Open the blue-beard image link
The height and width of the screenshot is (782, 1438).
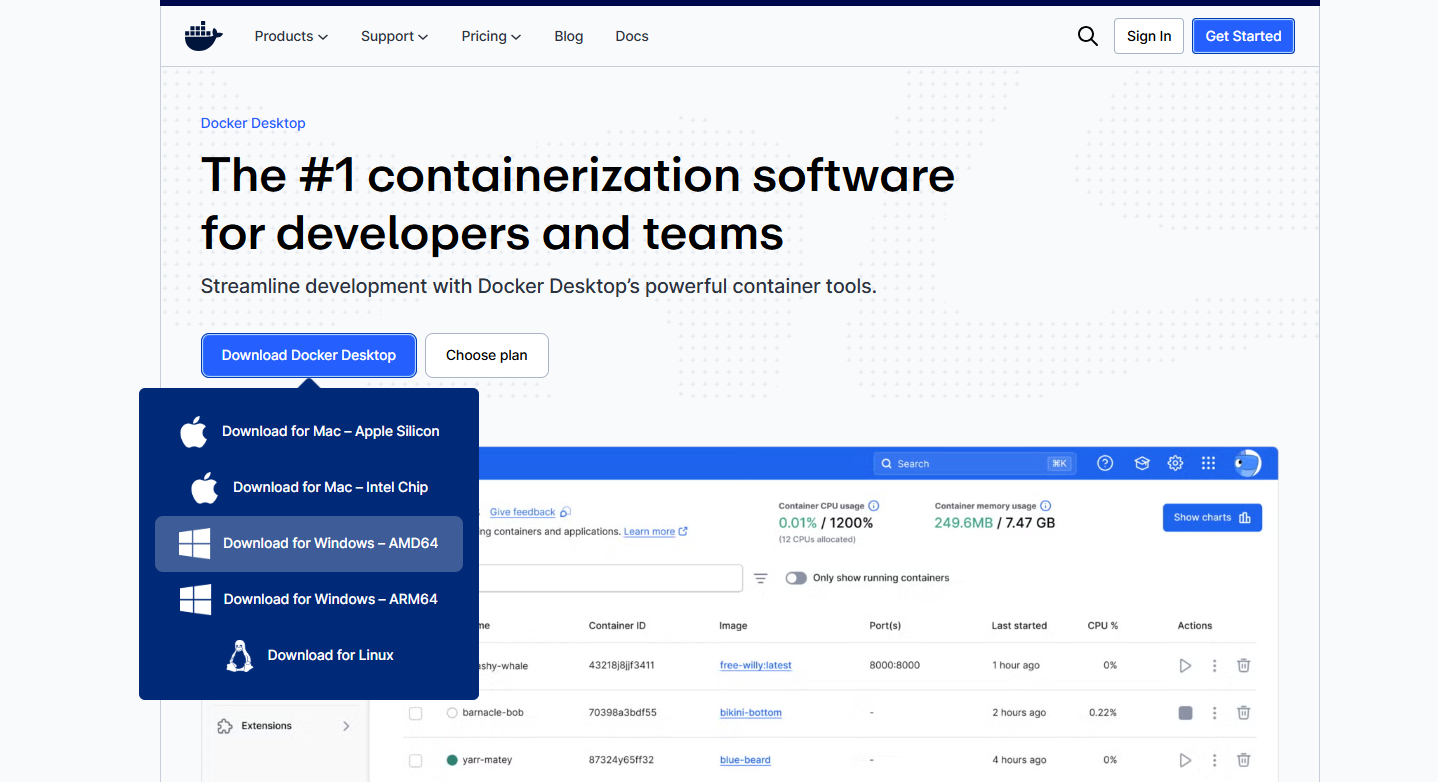pos(745,760)
